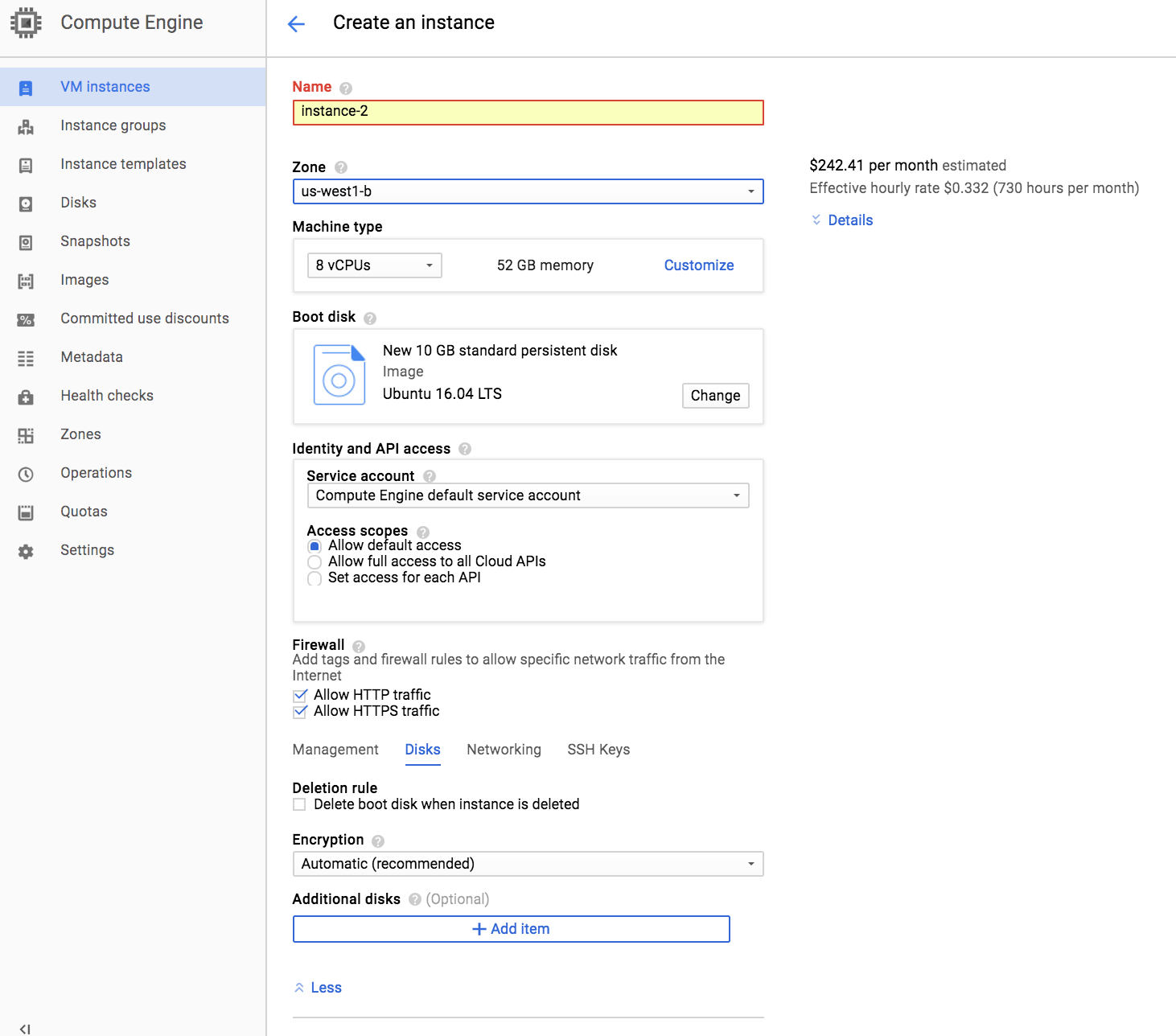Click the instance Name input field
The image size is (1176, 1036).
(528, 112)
